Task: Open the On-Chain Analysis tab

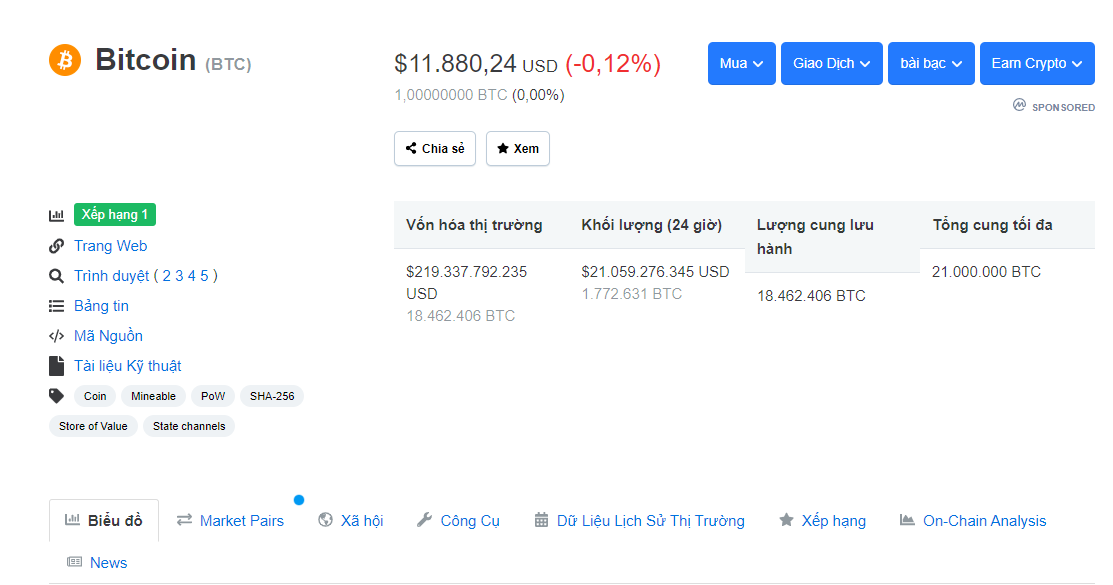Action: click(x=973, y=520)
